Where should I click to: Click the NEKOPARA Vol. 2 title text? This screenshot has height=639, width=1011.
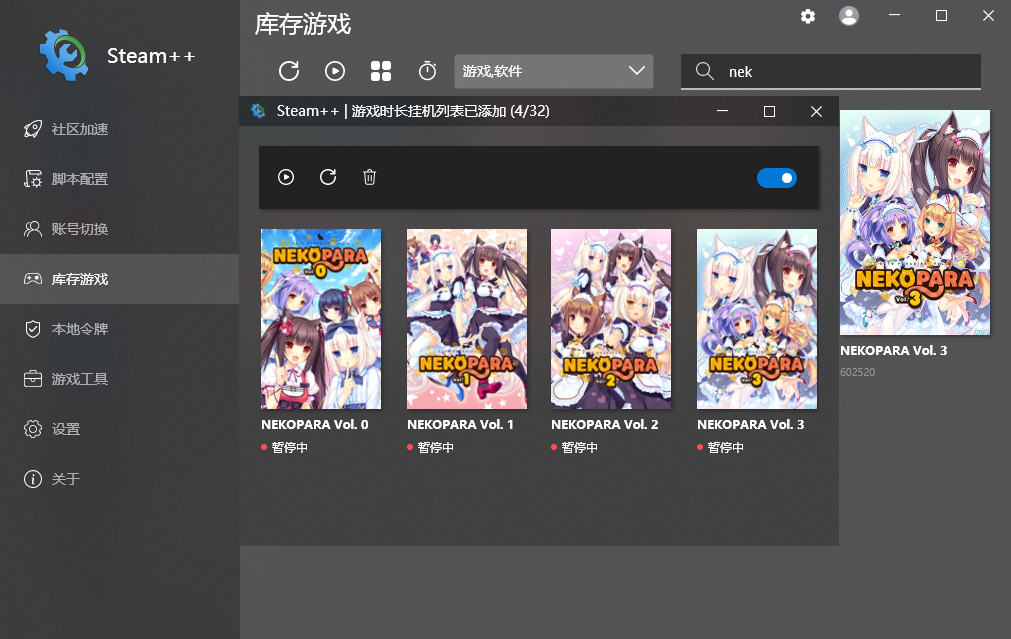point(605,425)
